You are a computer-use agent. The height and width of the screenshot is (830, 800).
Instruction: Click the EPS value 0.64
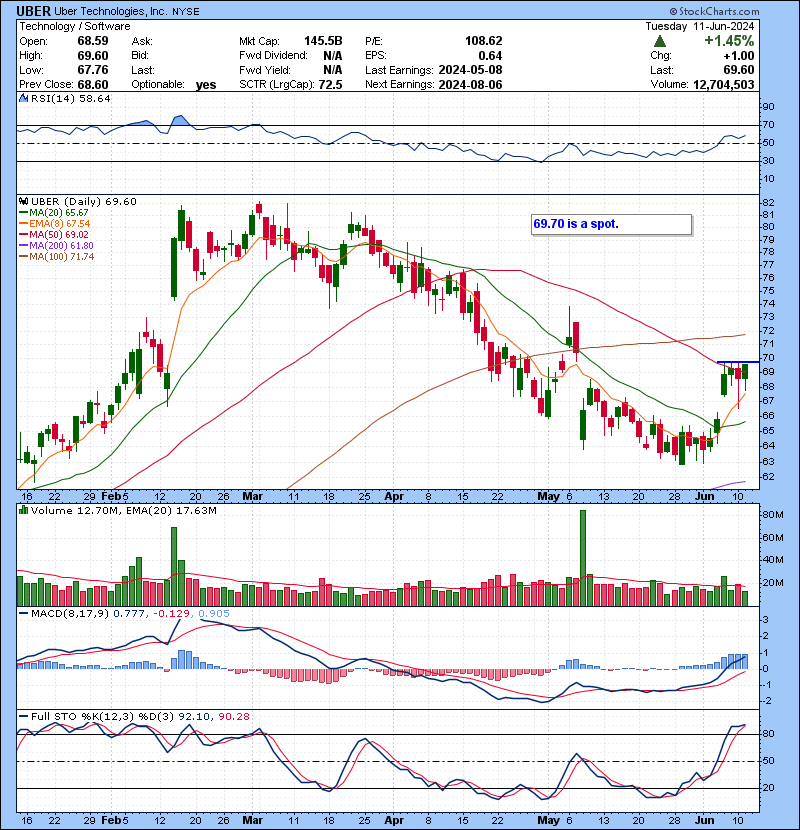pos(490,56)
